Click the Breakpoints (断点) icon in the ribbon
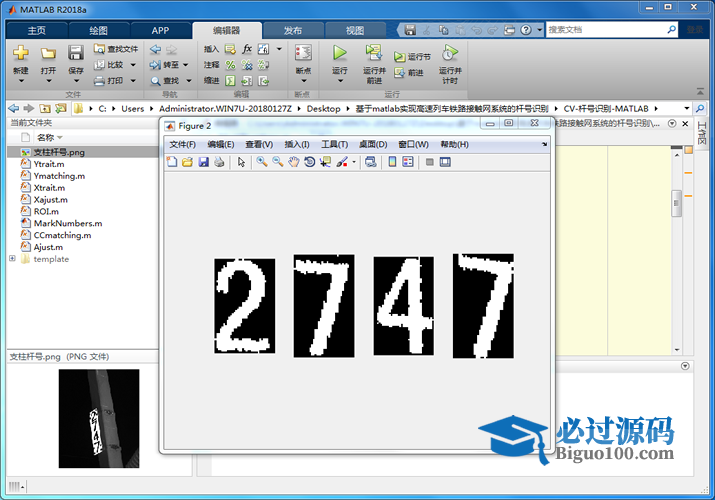The height and width of the screenshot is (500, 715). tap(303, 58)
